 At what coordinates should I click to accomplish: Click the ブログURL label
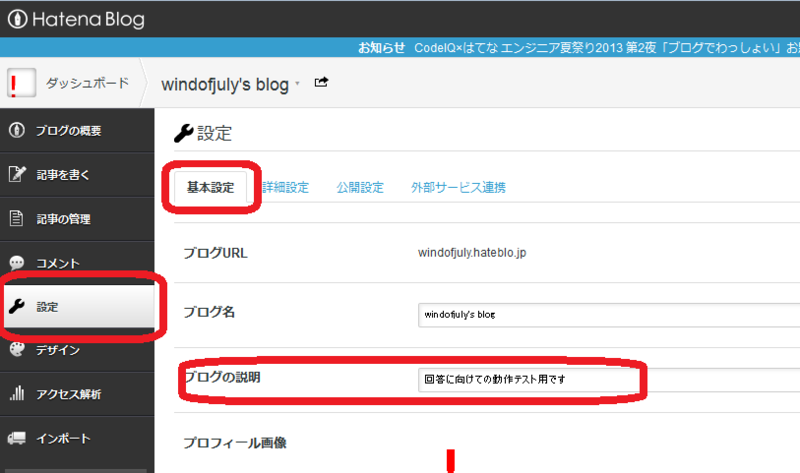pos(215,253)
